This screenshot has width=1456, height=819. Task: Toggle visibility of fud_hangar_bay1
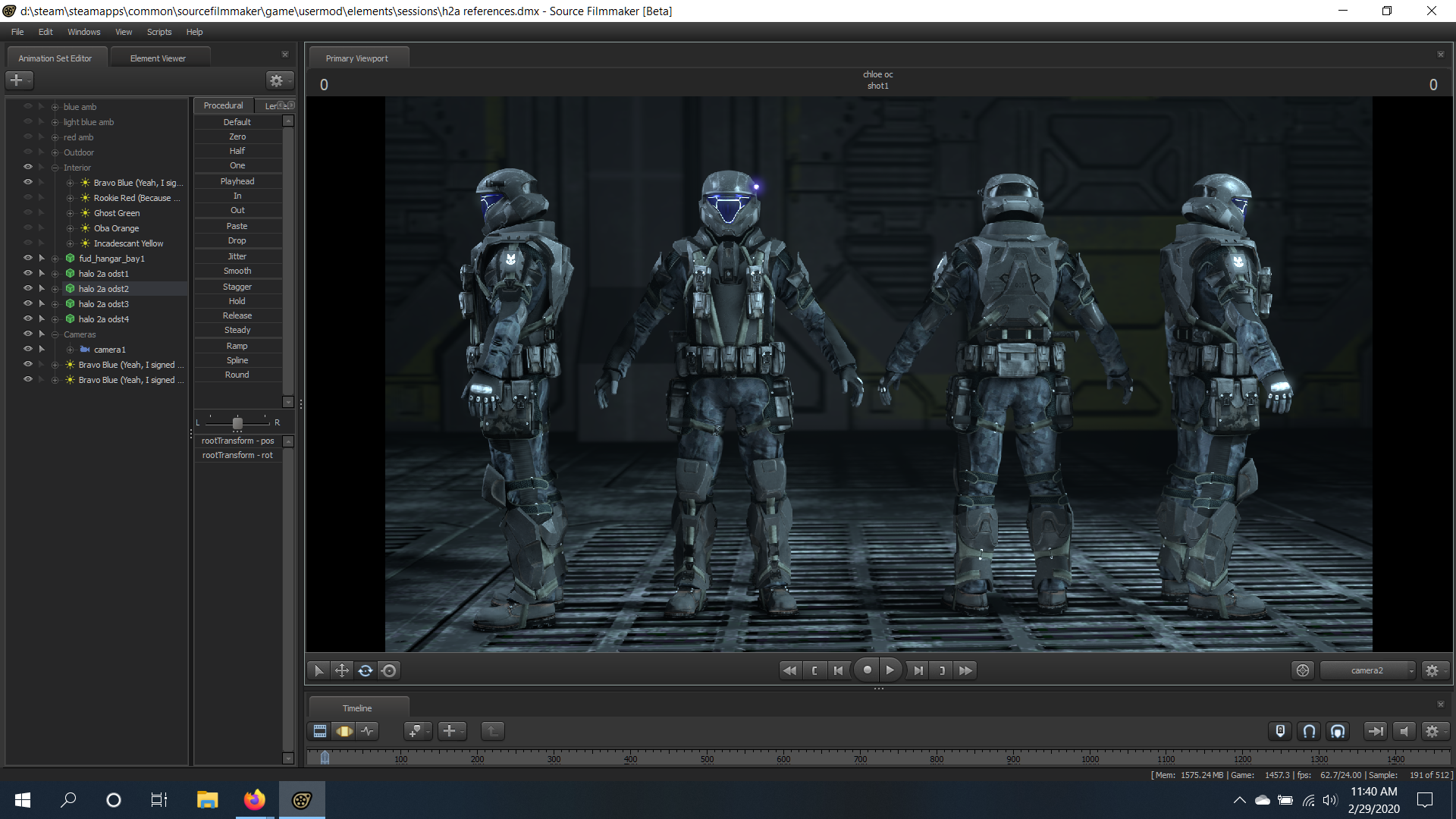28,258
